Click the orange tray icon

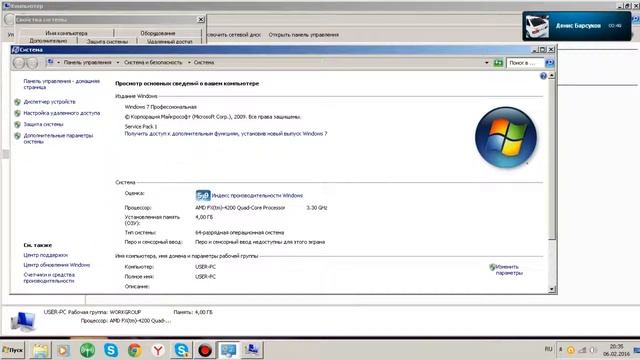point(571,350)
